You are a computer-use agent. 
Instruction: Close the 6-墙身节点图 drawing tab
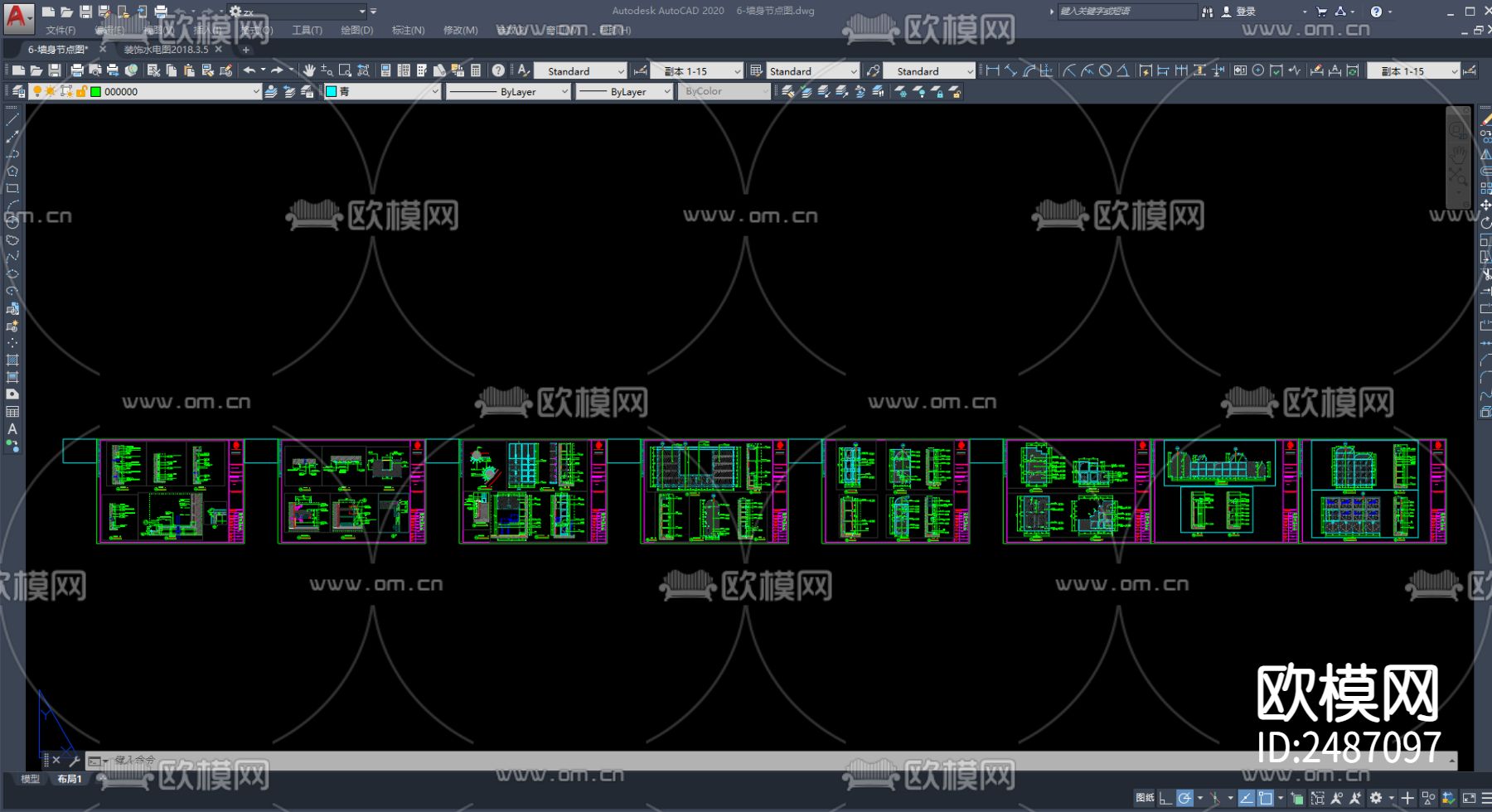103,50
